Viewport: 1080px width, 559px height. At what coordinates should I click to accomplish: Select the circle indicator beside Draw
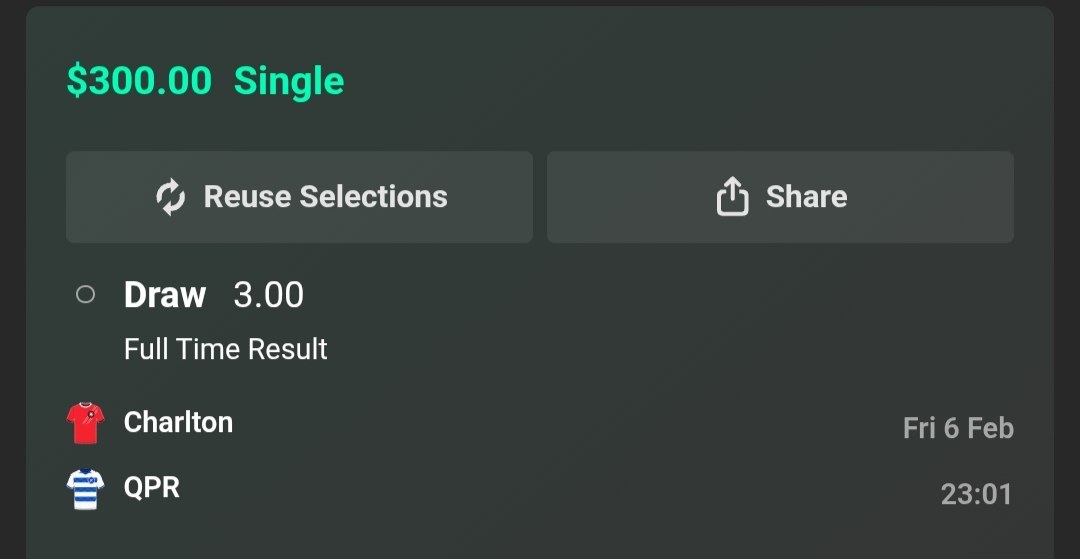click(x=86, y=295)
